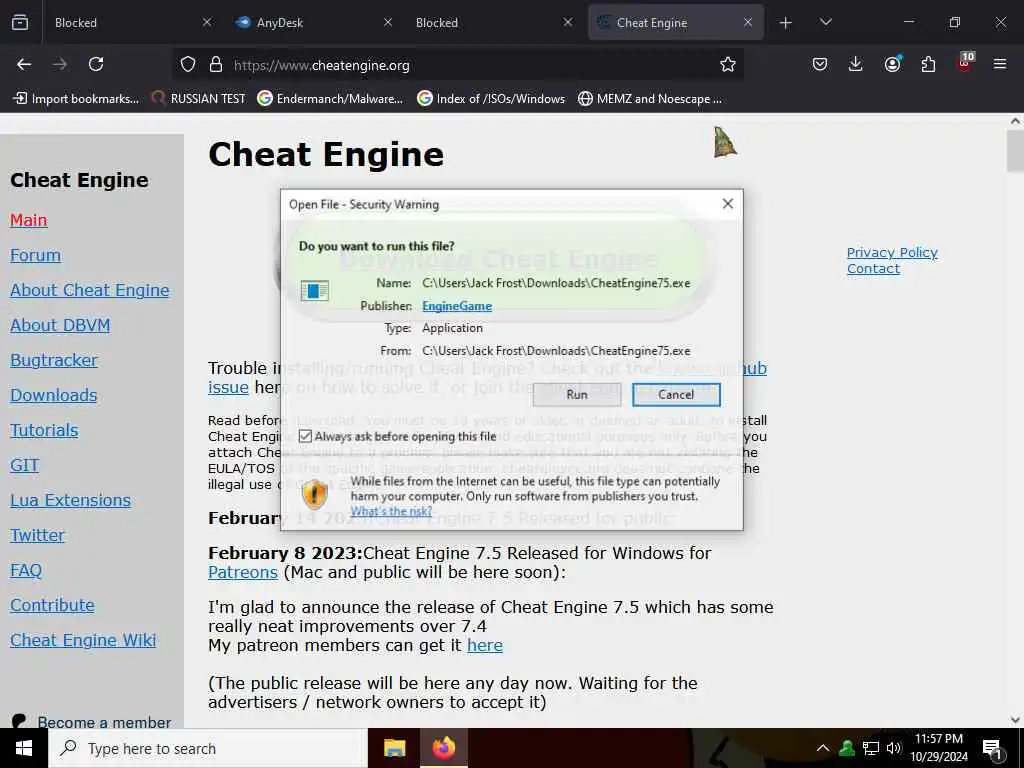Open the Endermanch/Malware bookmark
1024x768 pixels.
330,99
